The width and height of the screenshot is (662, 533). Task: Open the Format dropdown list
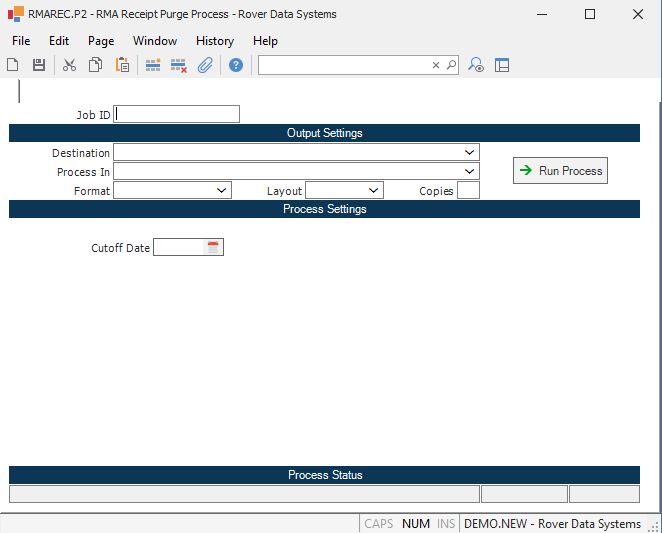[x=222, y=190]
